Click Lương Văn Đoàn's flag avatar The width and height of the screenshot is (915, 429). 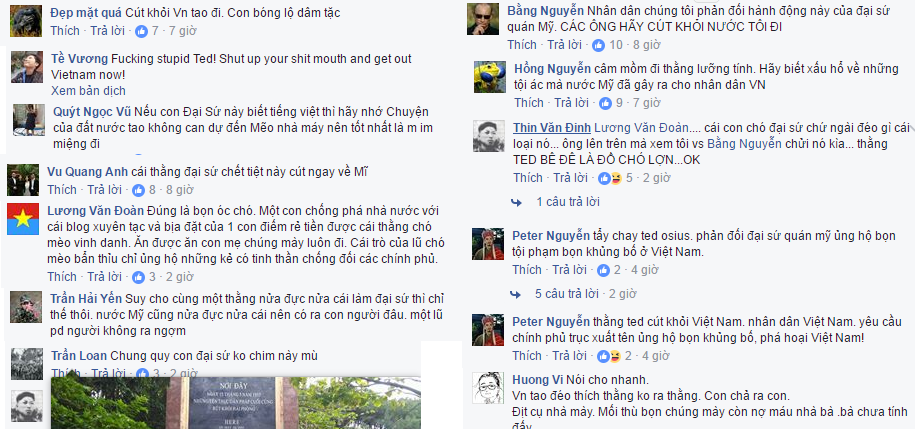tap(23, 219)
